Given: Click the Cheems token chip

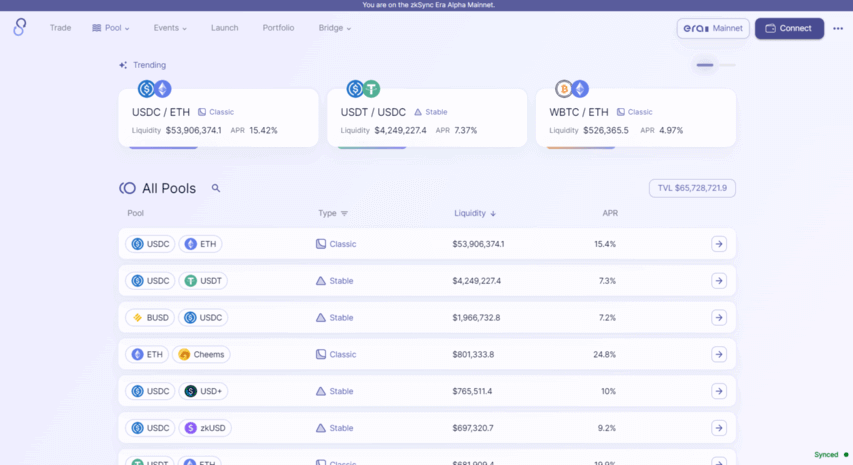Looking at the screenshot, I should click(201, 355).
